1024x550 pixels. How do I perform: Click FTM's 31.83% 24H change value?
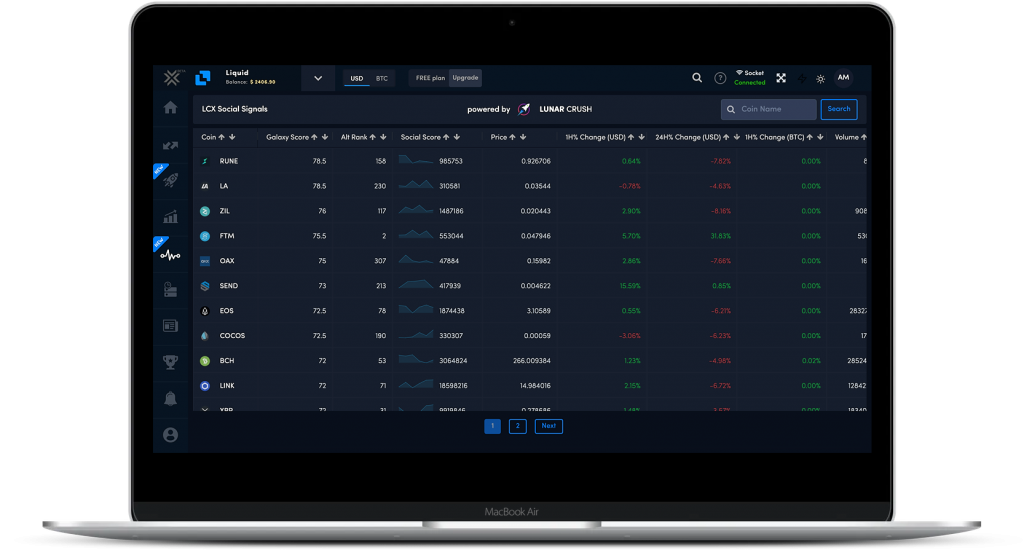pos(720,236)
